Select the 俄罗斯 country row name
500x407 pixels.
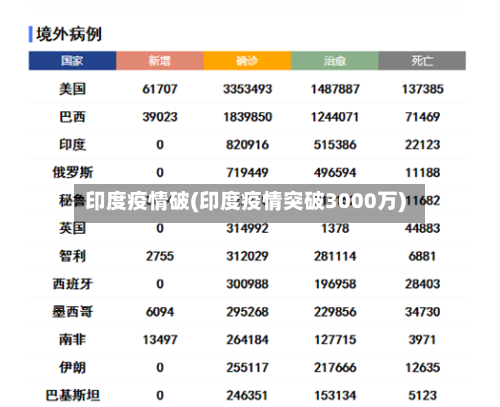72,173
